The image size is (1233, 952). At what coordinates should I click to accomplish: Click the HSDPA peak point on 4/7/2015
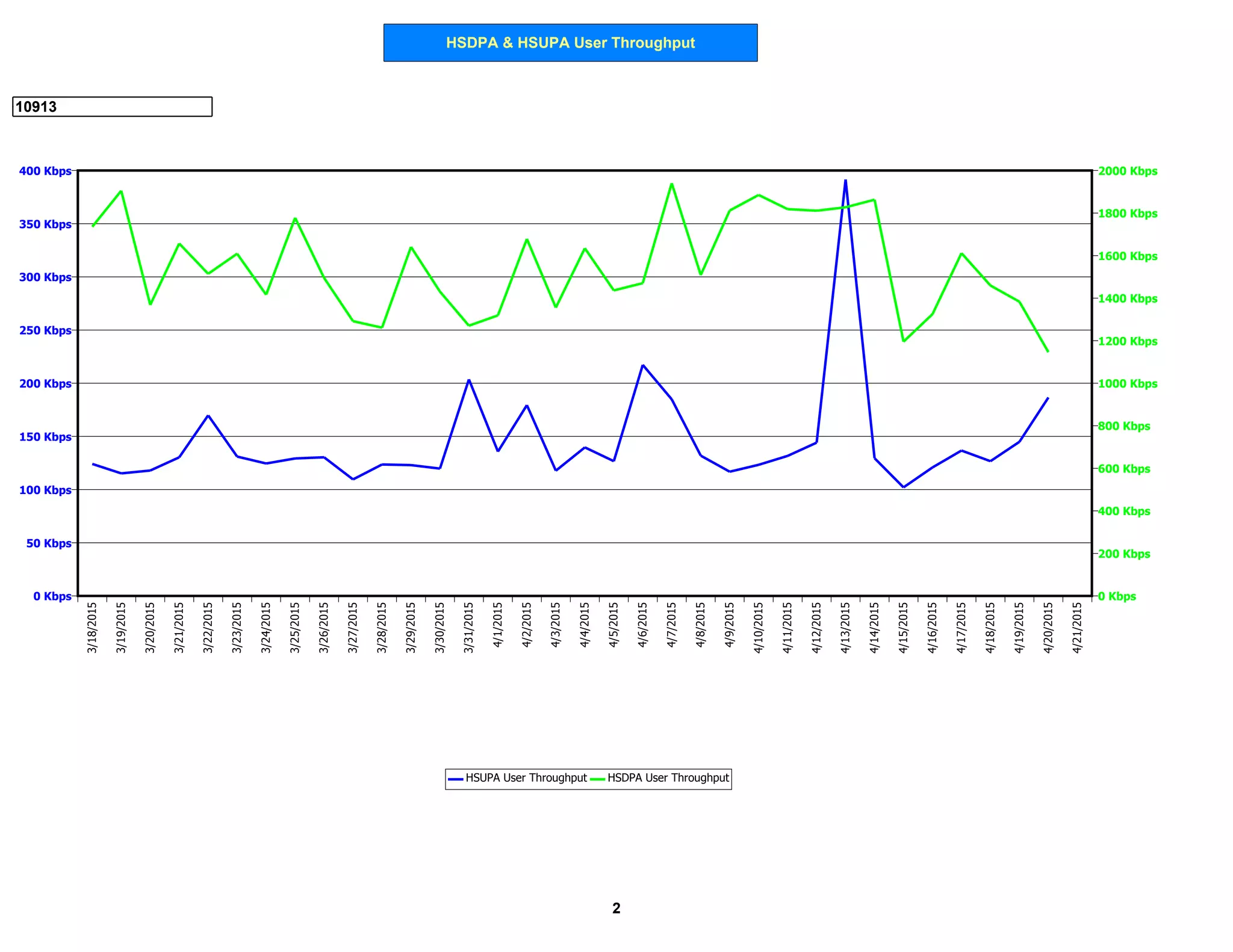[671, 184]
